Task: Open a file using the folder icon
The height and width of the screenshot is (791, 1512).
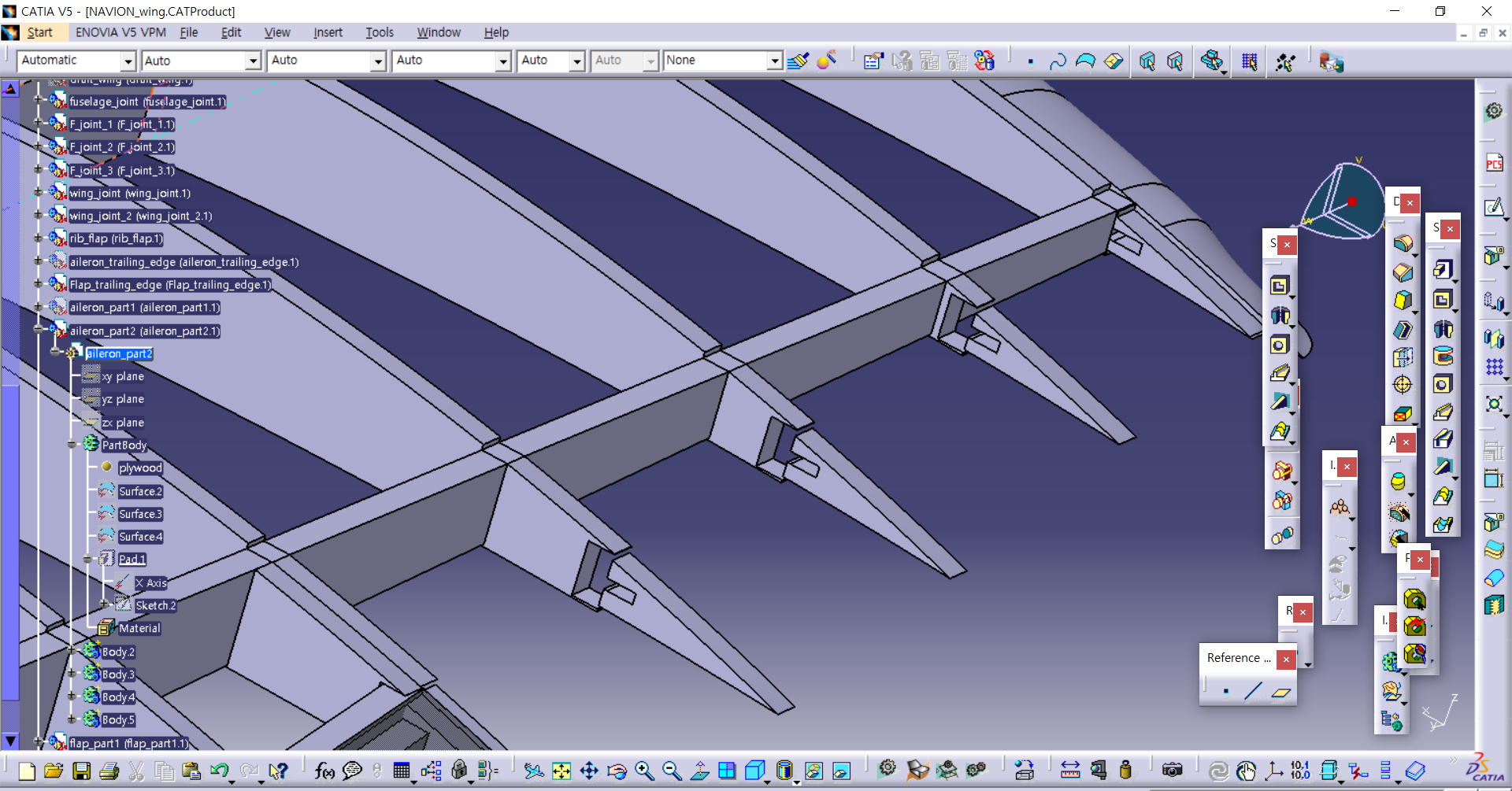Action: pyautogui.click(x=54, y=771)
